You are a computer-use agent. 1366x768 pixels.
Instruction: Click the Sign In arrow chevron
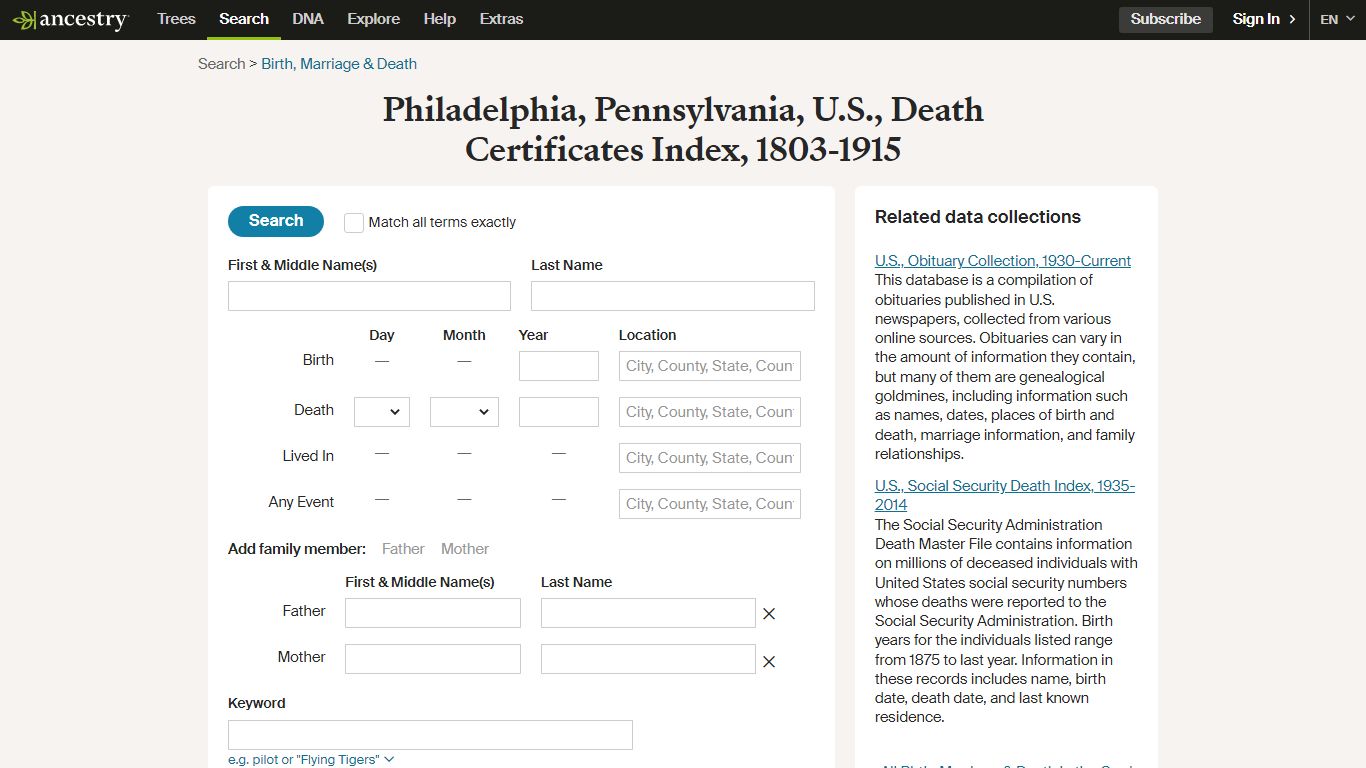coord(1292,19)
